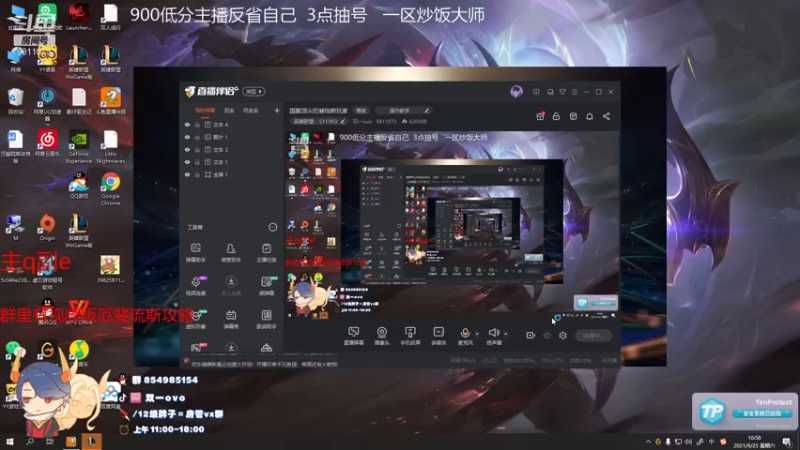800x450 pixels.
Task: Click the TenProtect popup at desktop corner
Action: tap(744, 411)
